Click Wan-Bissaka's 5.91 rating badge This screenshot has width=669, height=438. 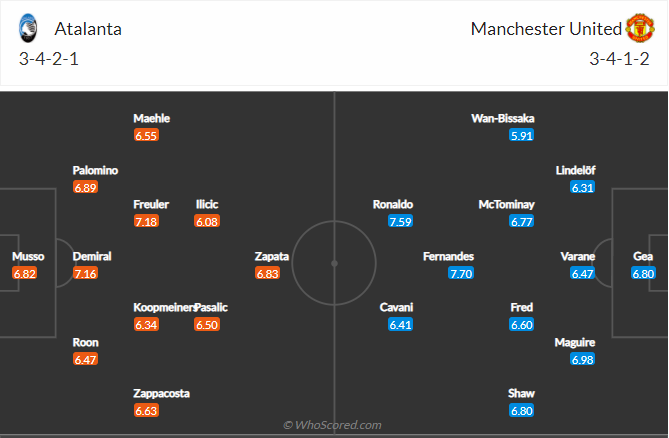521,135
